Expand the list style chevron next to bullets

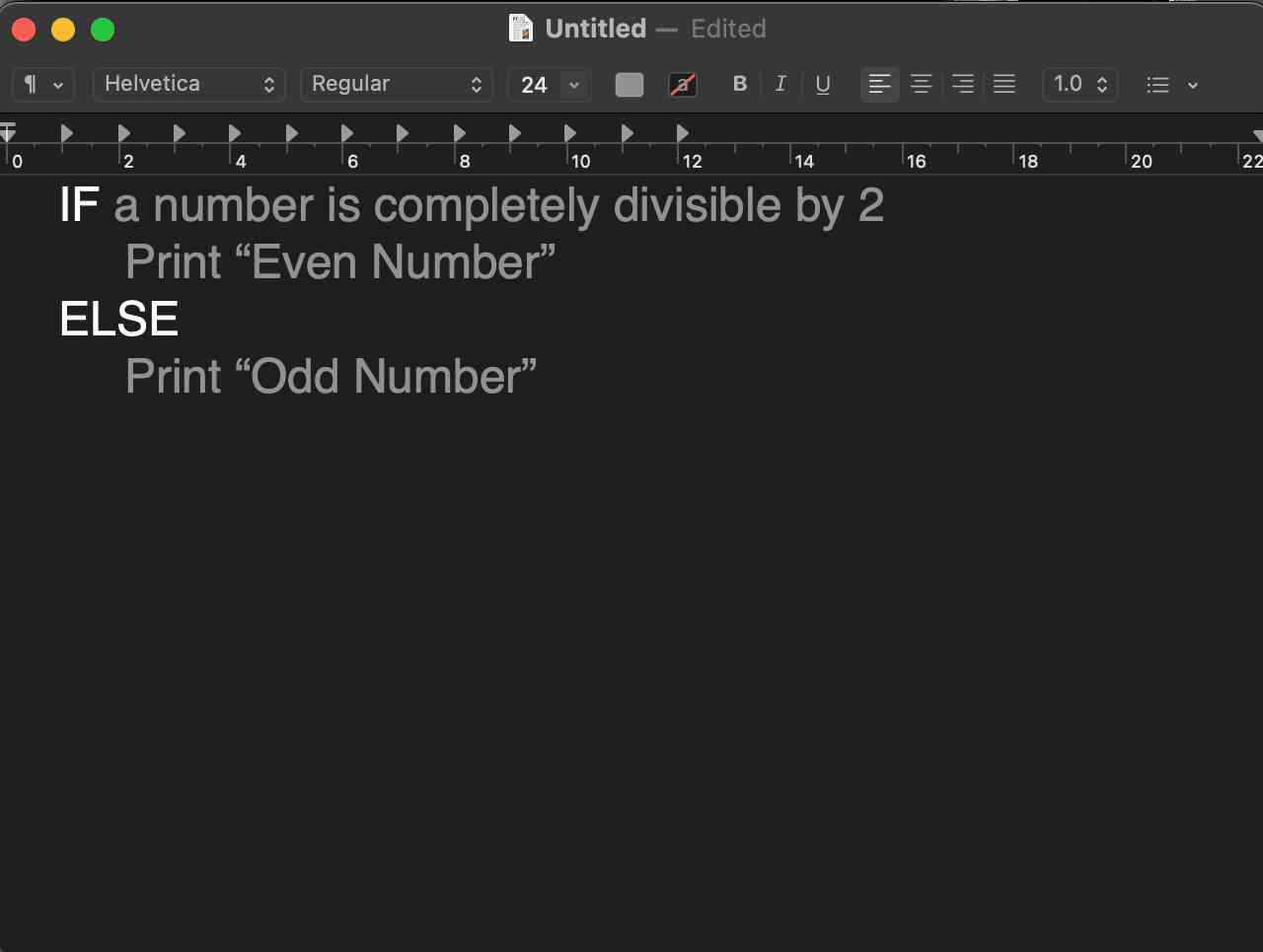coord(1193,86)
